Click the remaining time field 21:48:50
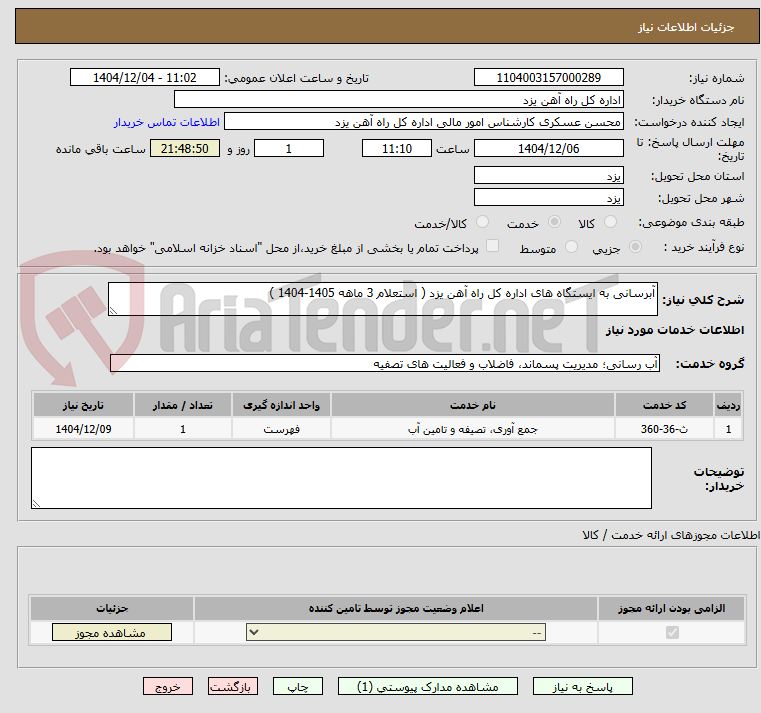This screenshot has width=761, height=713. [x=184, y=148]
